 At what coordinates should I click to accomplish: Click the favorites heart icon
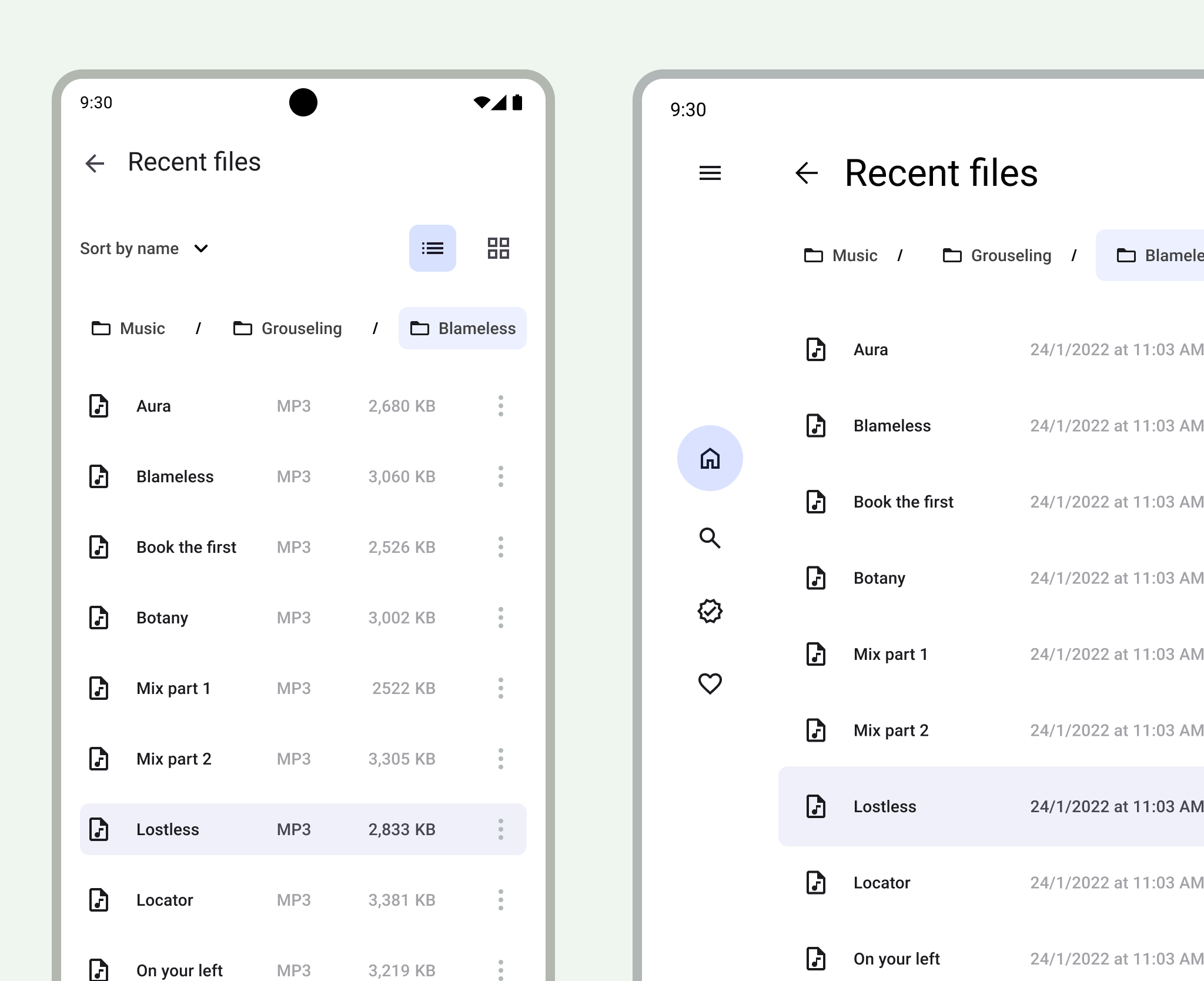[x=710, y=684]
